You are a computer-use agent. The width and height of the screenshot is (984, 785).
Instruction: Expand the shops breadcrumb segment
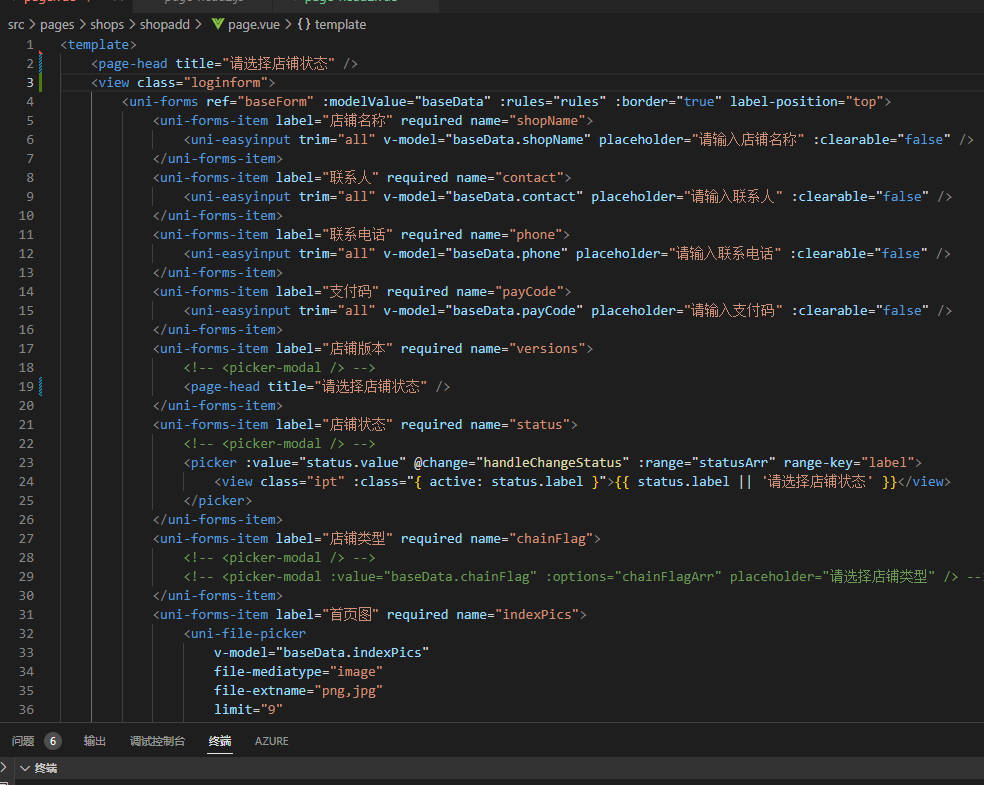pos(107,24)
